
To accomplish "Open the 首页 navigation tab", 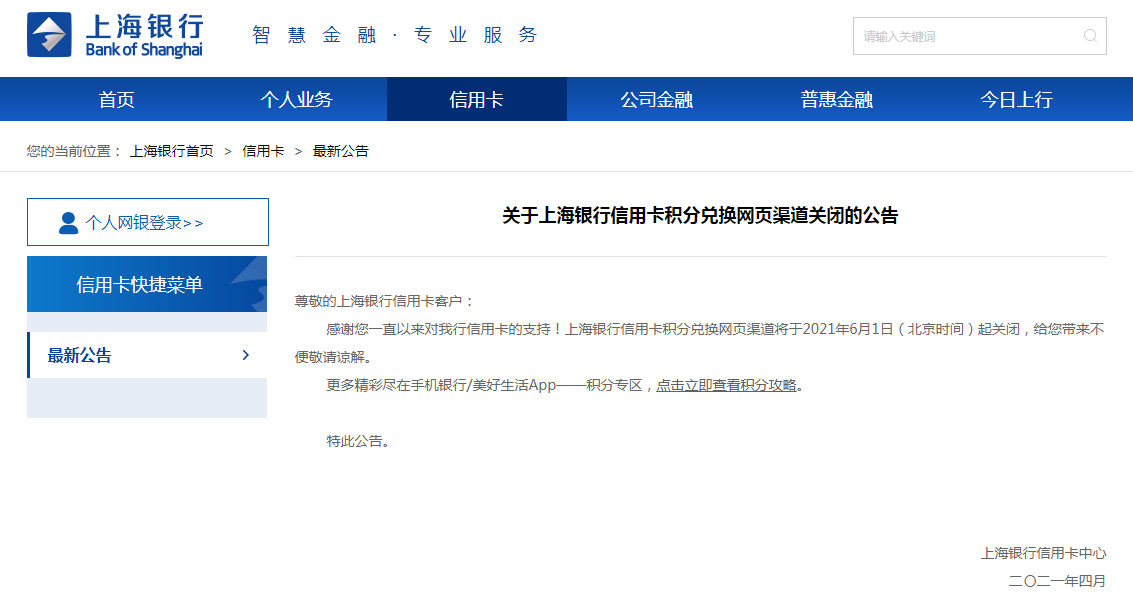I will point(116,99).
